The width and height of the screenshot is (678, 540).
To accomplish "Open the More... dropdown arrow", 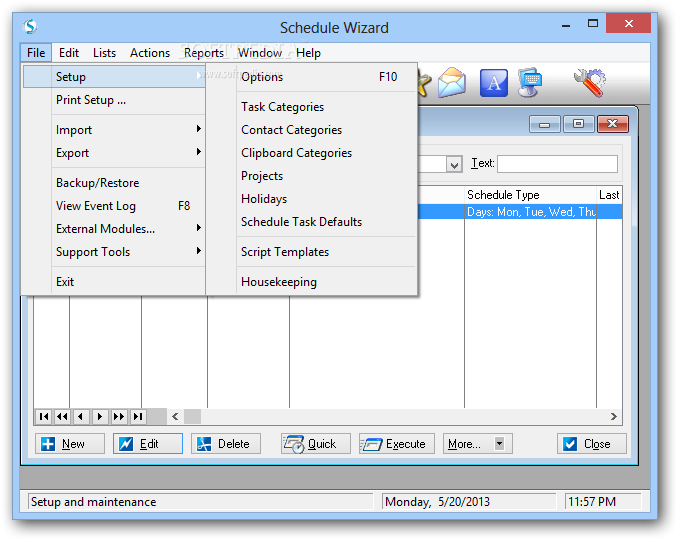I will 499,444.
